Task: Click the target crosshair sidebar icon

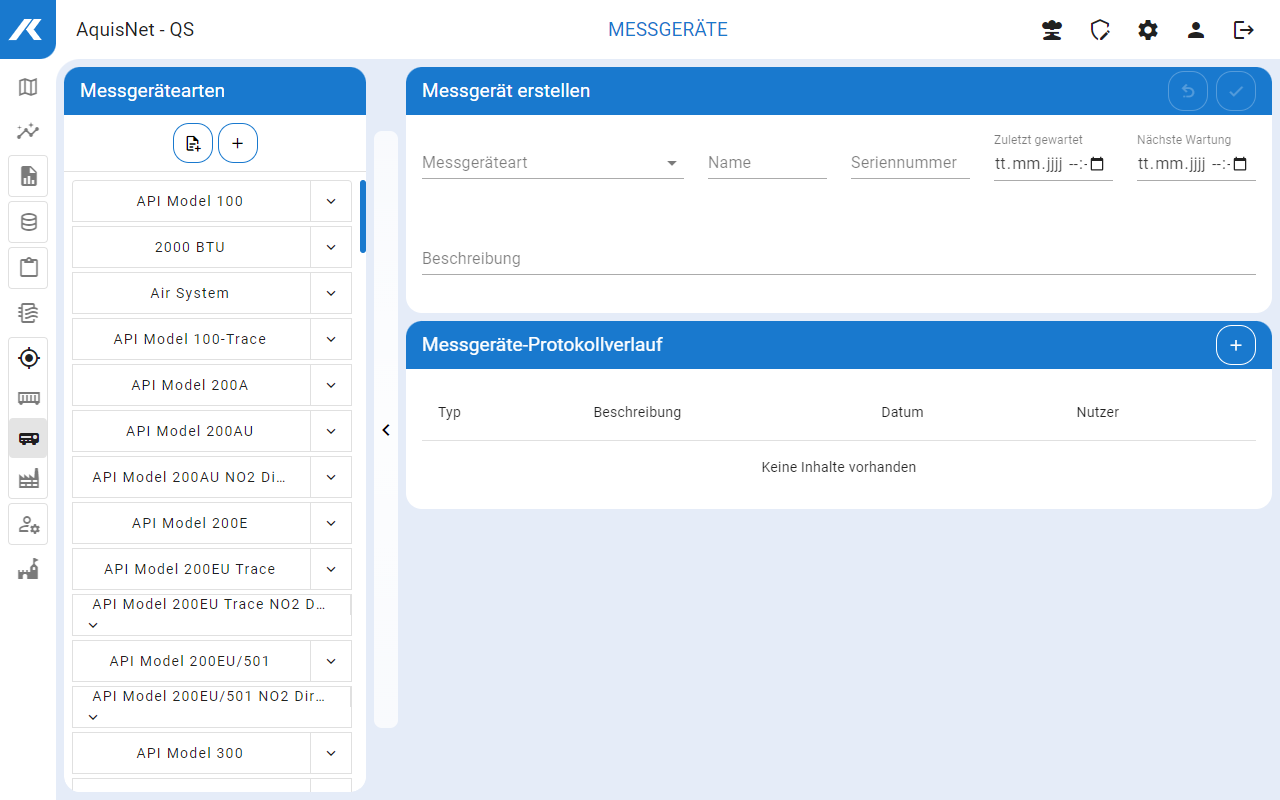Action: pos(28,357)
